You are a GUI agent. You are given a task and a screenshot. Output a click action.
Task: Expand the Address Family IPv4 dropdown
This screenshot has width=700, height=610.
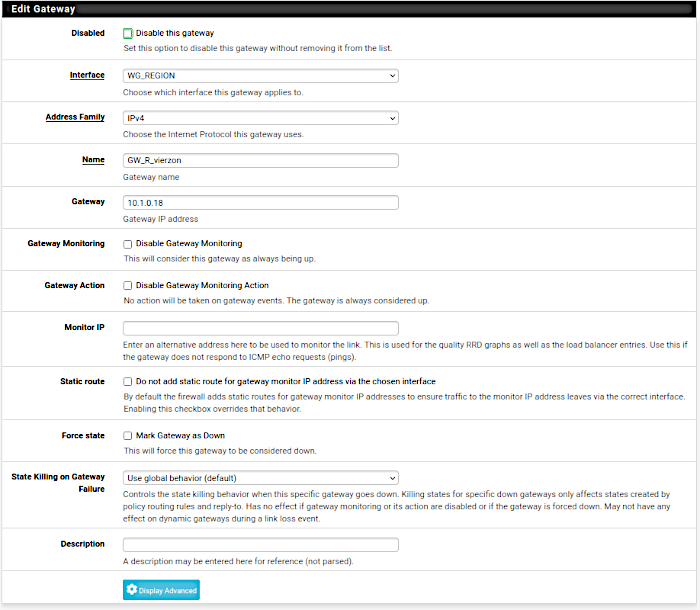260,117
